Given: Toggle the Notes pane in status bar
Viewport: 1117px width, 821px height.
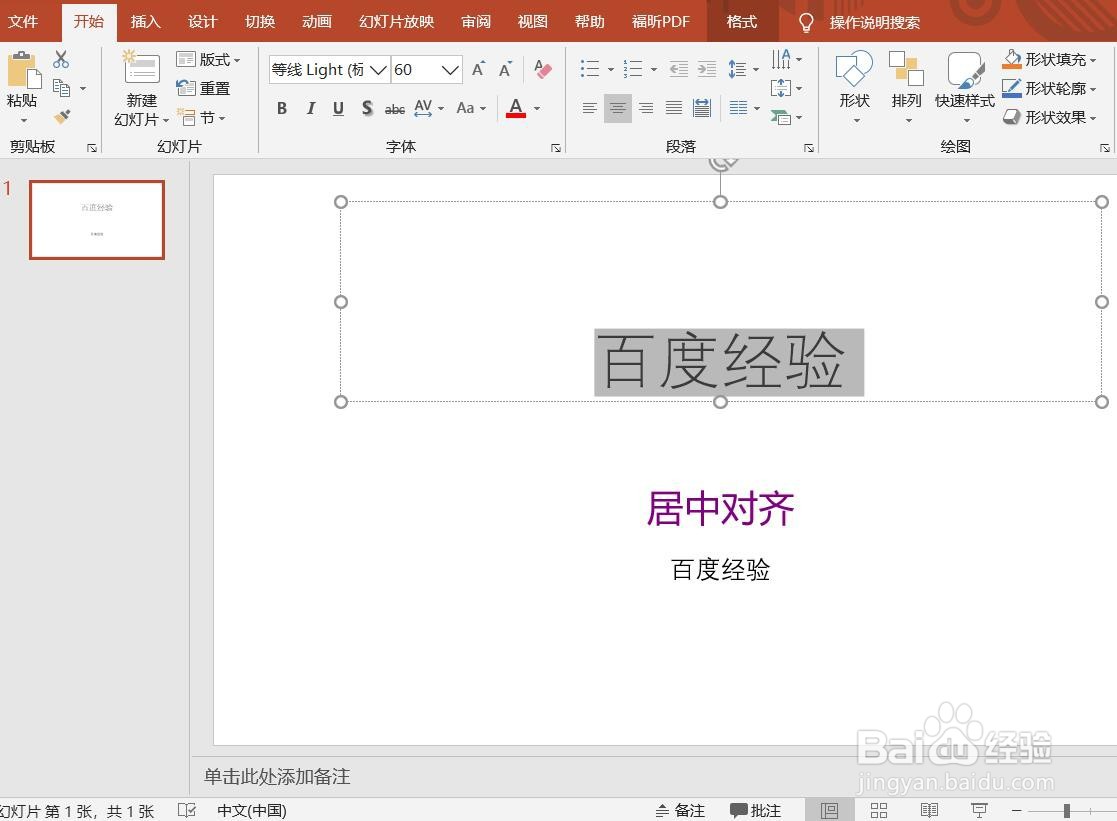Looking at the screenshot, I should click(680, 810).
